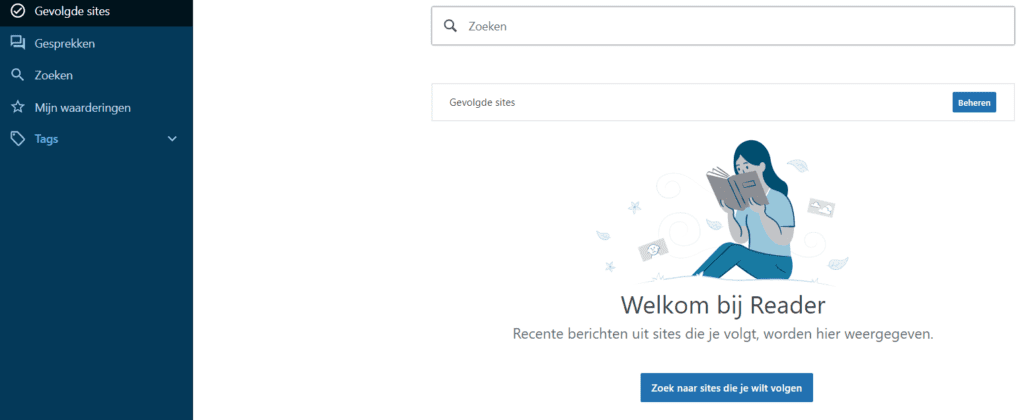Click the speech bubbles icon for Gesprekken
This screenshot has width=1024, height=420.
tap(18, 43)
